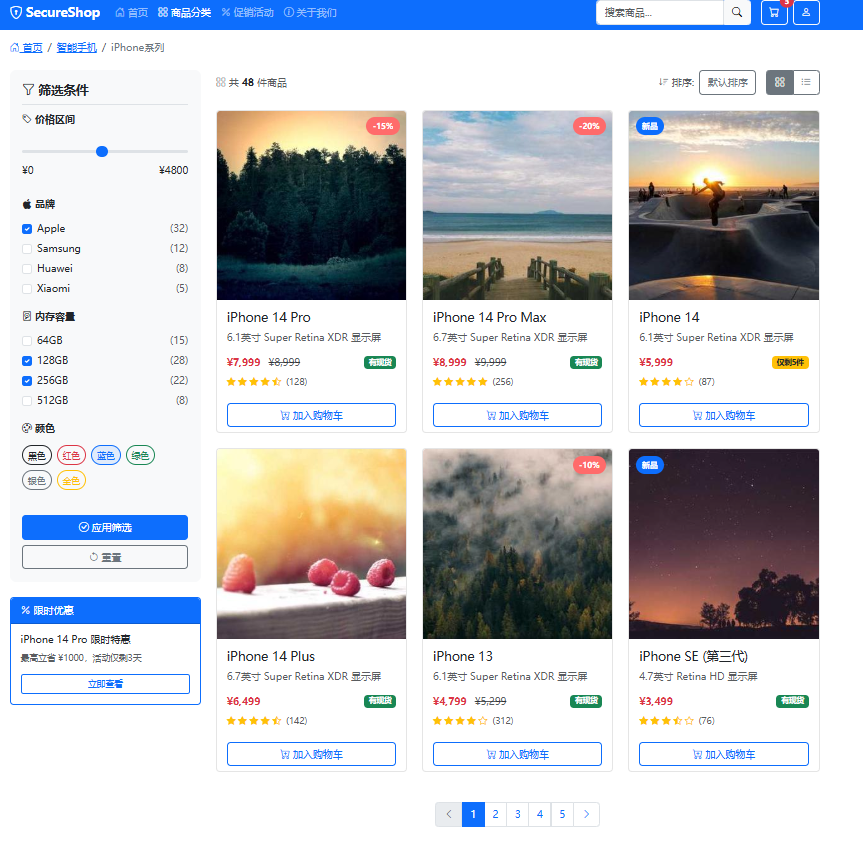
Task: Click the sort icon beside 排序
Action: [x=663, y=83]
